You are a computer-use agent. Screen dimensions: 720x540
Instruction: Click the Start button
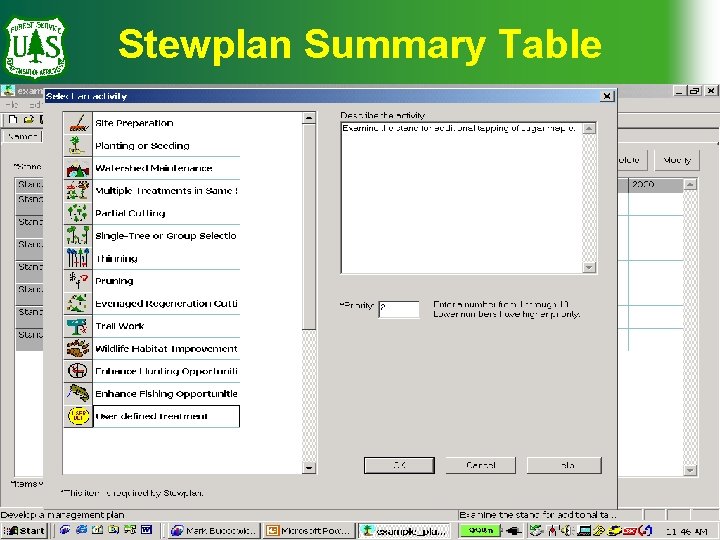click(24, 531)
